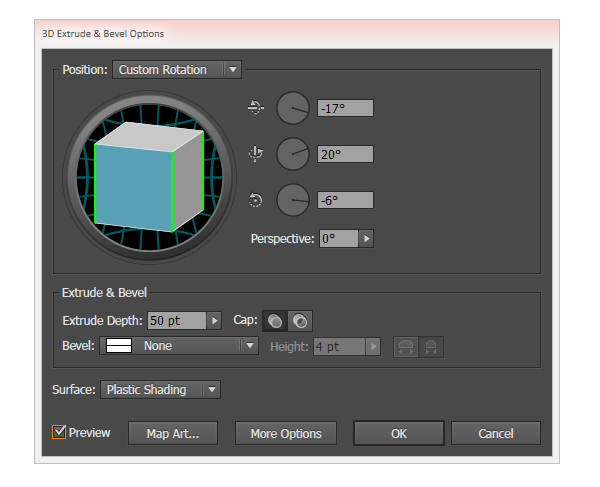
Task: Uncheck the Preview checkbox
Action: [x=59, y=433]
